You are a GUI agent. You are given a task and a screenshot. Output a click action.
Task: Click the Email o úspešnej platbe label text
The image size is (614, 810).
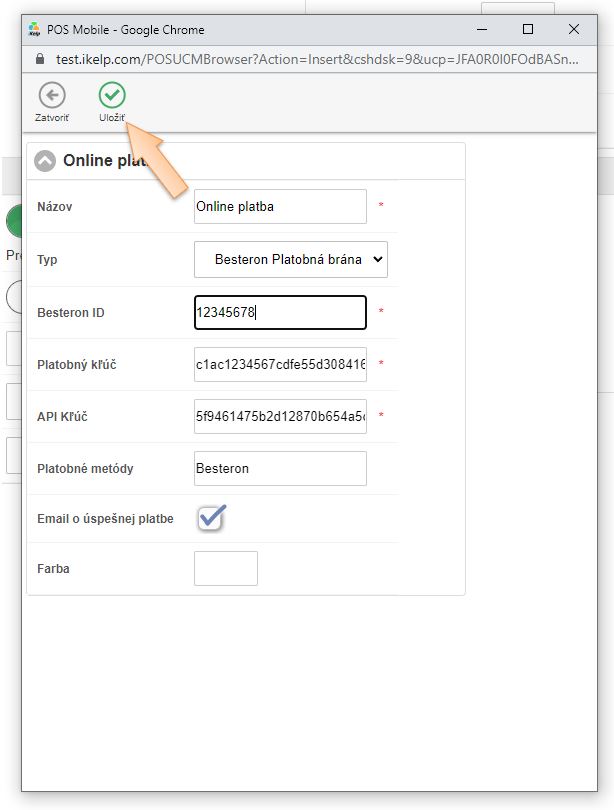pos(105,518)
